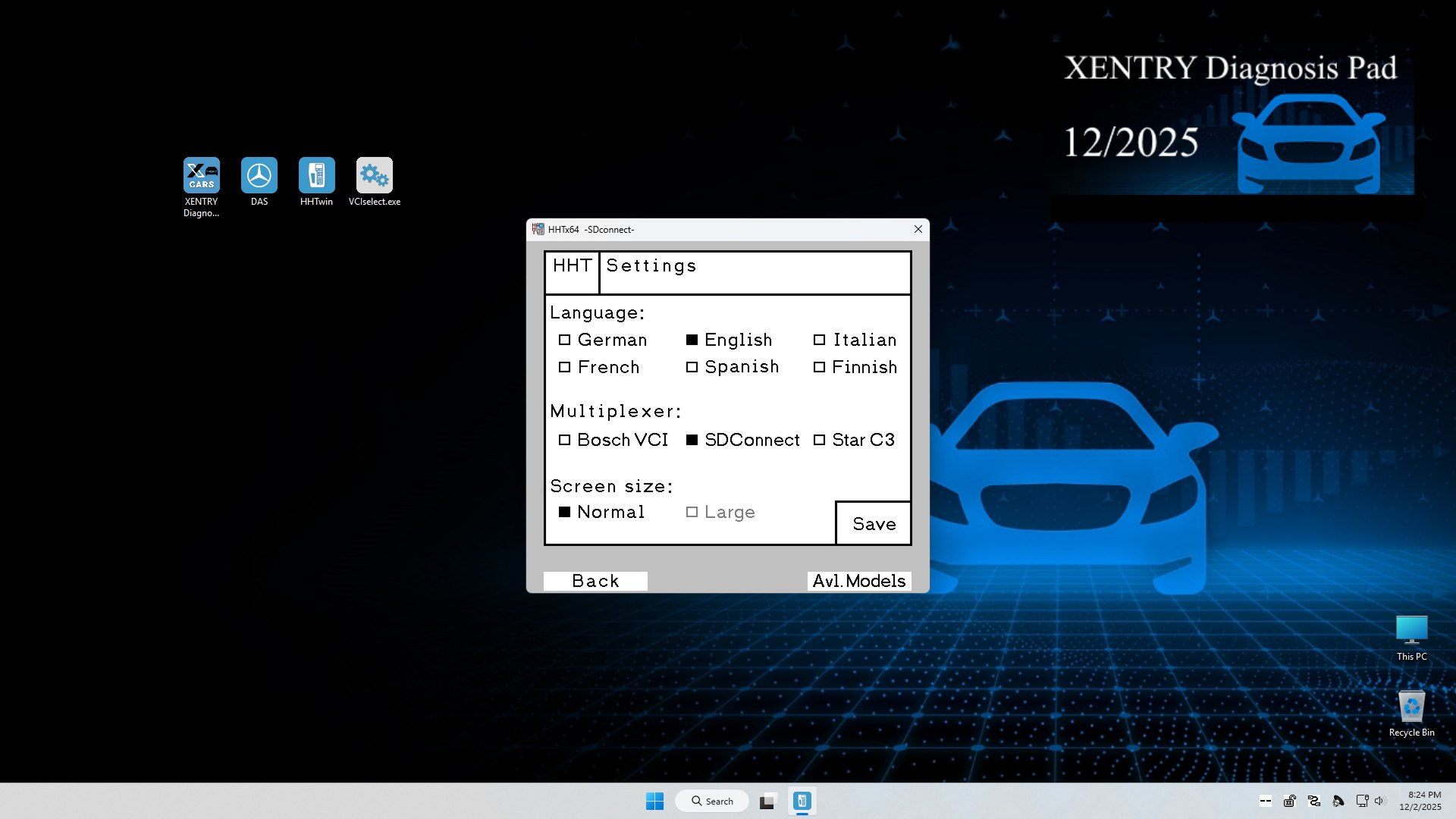Viewport: 1456px width, 819px height.
Task: Open Task View from the taskbar
Action: point(767,800)
